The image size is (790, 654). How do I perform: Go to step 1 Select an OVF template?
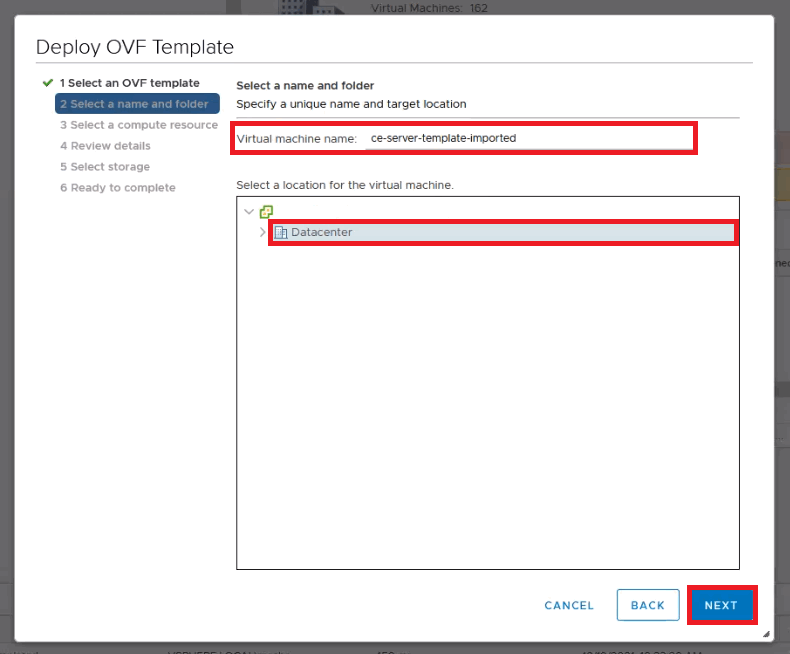pos(129,83)
